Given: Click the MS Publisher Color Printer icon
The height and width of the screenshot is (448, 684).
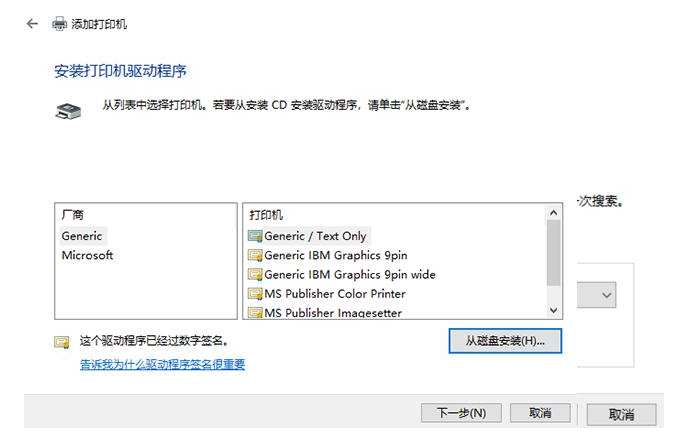Looking at the screenshot, I should (x=254, y=294).
